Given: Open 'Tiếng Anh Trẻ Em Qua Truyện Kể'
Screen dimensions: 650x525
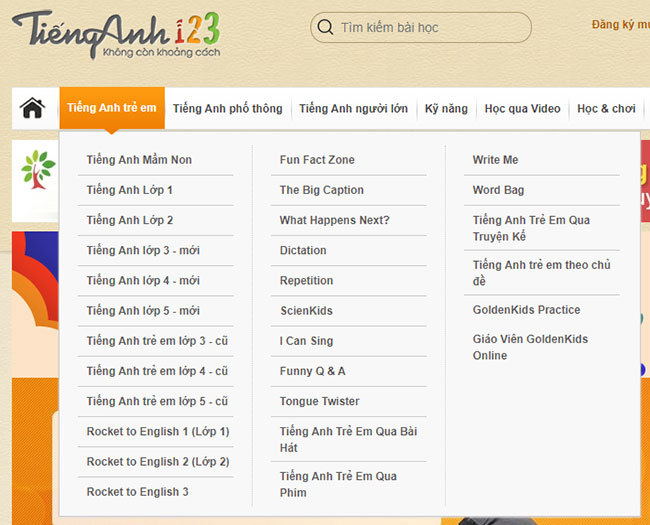Looking at the screenshot, I should click(531, 228).
